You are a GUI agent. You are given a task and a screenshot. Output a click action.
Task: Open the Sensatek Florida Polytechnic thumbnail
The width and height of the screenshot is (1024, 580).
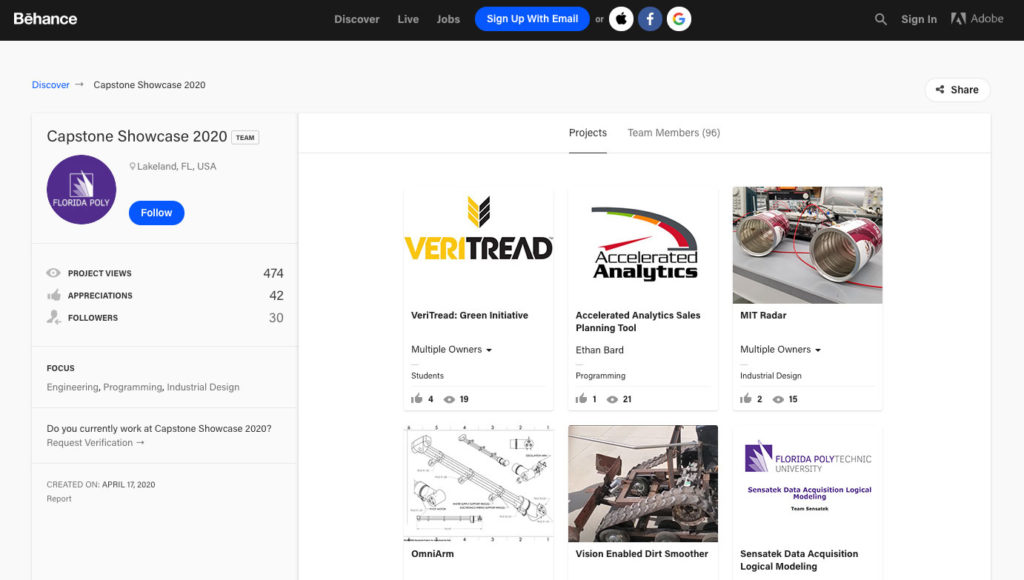(808, 483)
